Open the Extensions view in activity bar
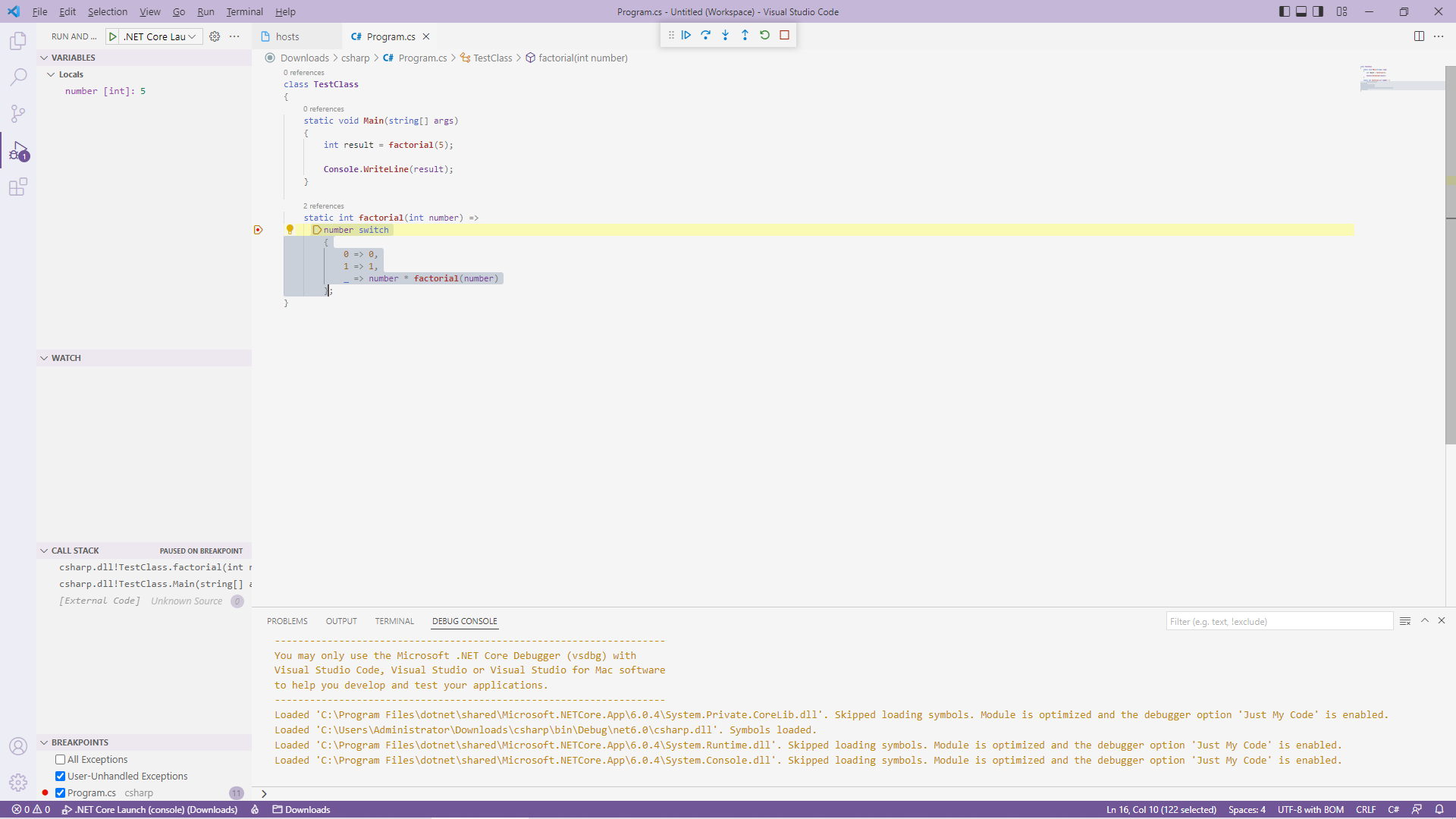 [x=18, y=187]
